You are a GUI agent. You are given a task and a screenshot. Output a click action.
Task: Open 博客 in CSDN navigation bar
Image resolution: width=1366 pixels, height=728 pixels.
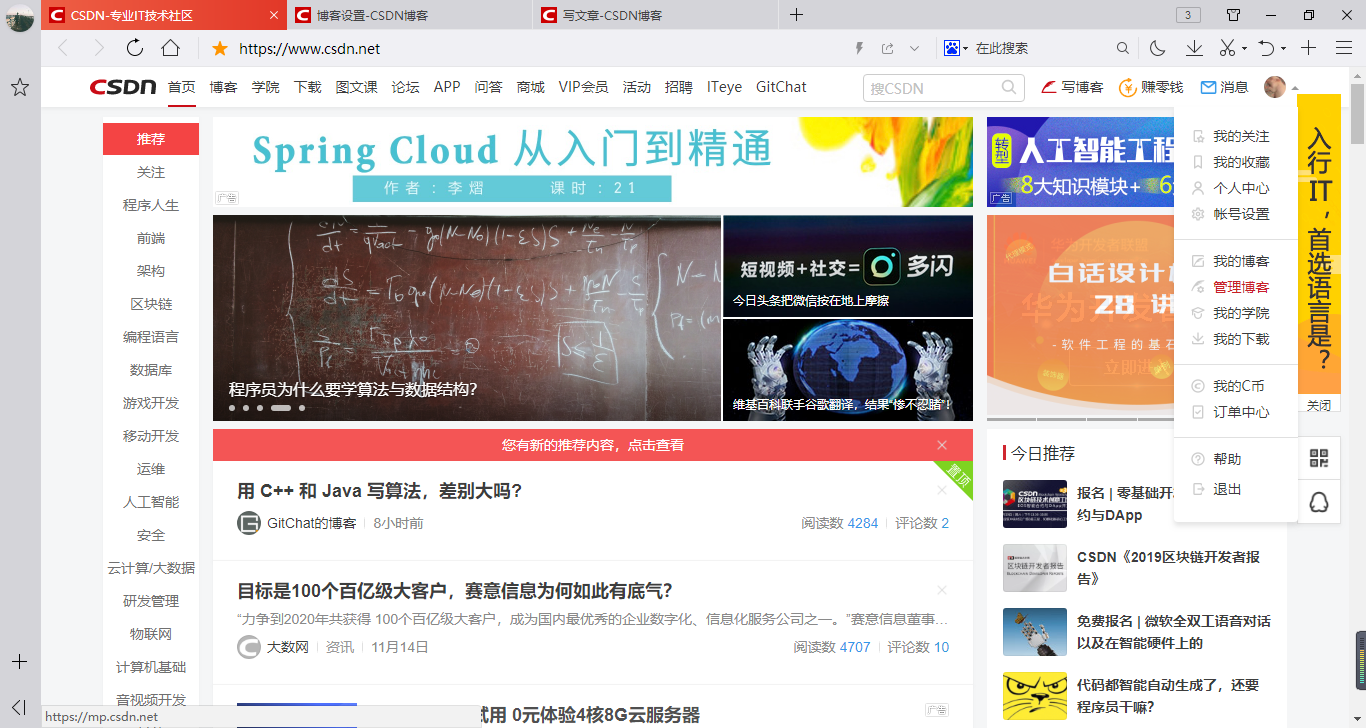(223, 87)
